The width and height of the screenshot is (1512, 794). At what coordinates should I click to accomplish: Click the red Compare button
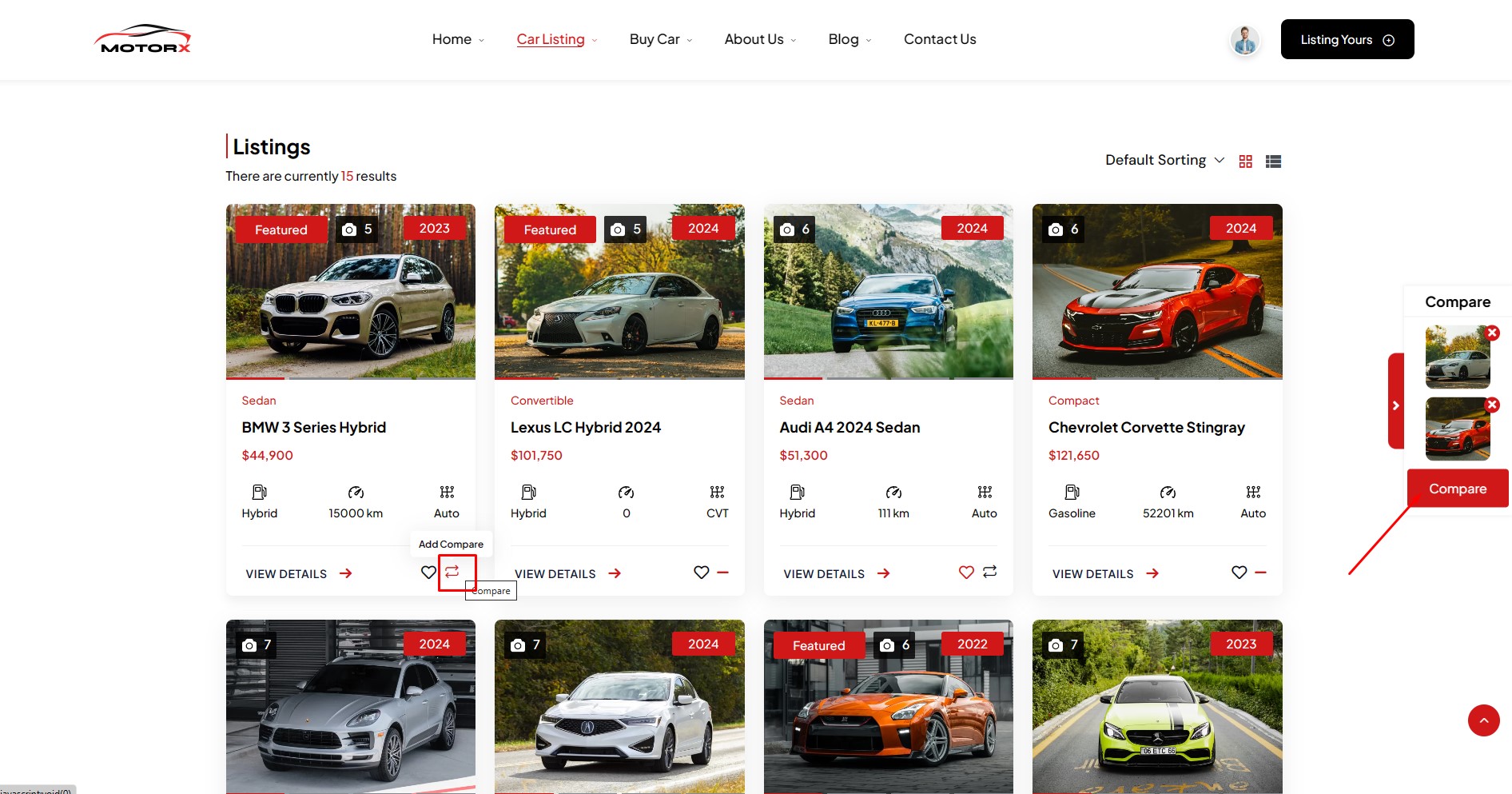pyautogui.click(x=1458, y=489)
